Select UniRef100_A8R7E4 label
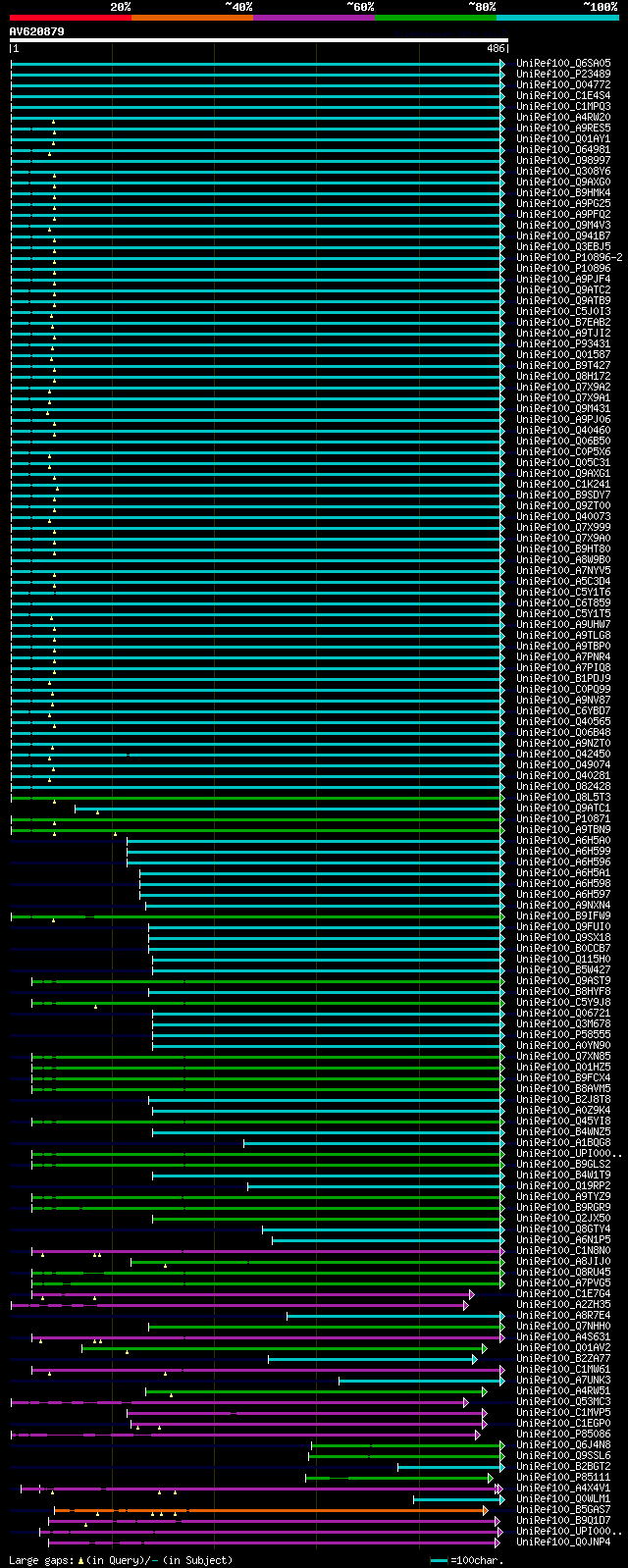The height and width of the screenshot is (1568, 628). [563, 1315]
